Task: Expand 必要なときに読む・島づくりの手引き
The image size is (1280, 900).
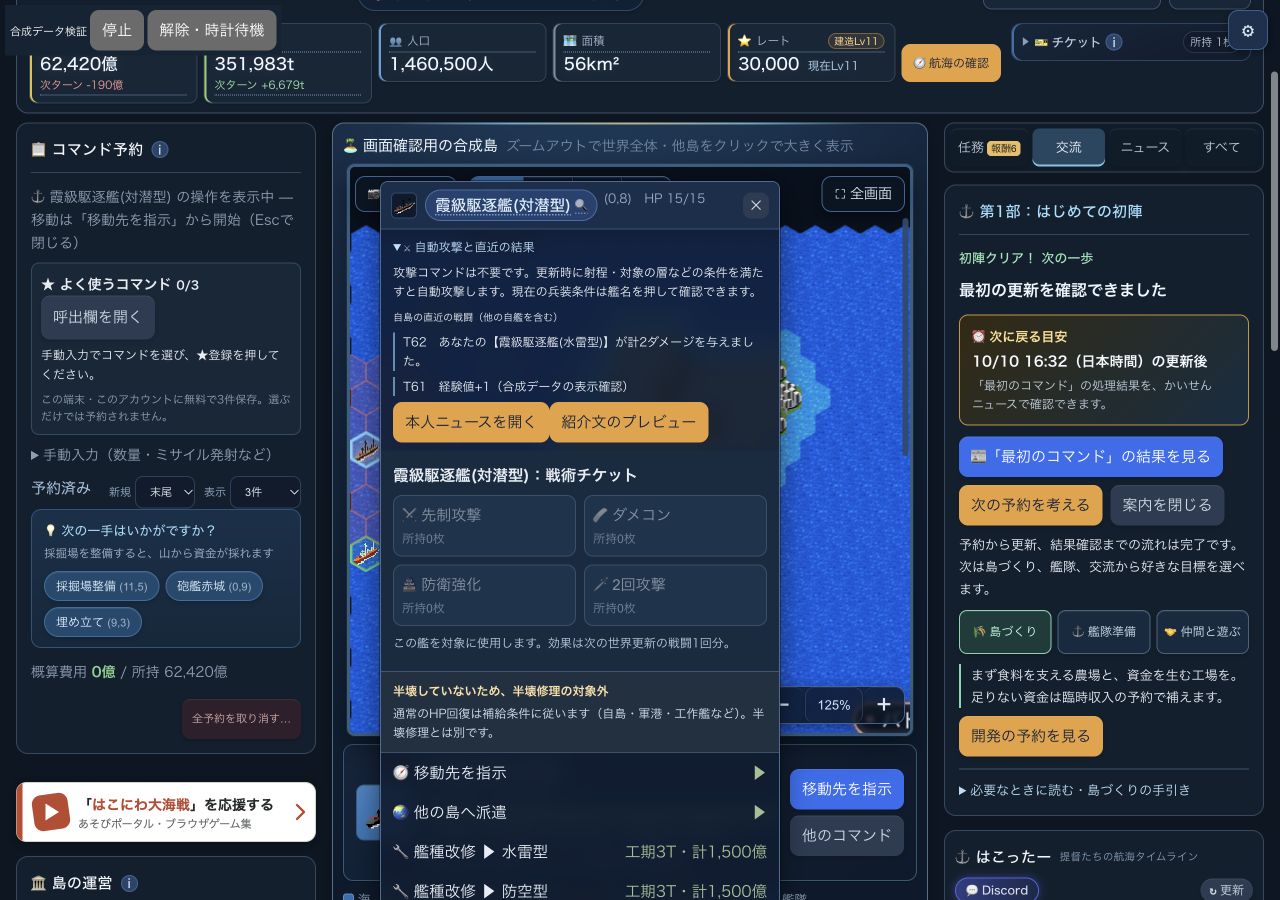Action: pos(1075,790)
